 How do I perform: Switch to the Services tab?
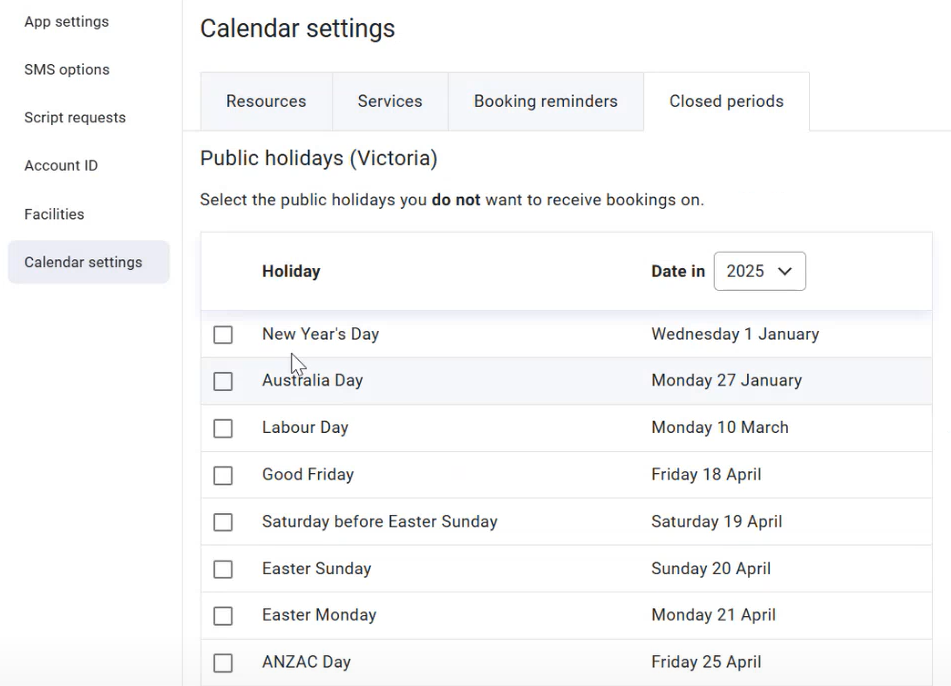[x=390, y=101]
